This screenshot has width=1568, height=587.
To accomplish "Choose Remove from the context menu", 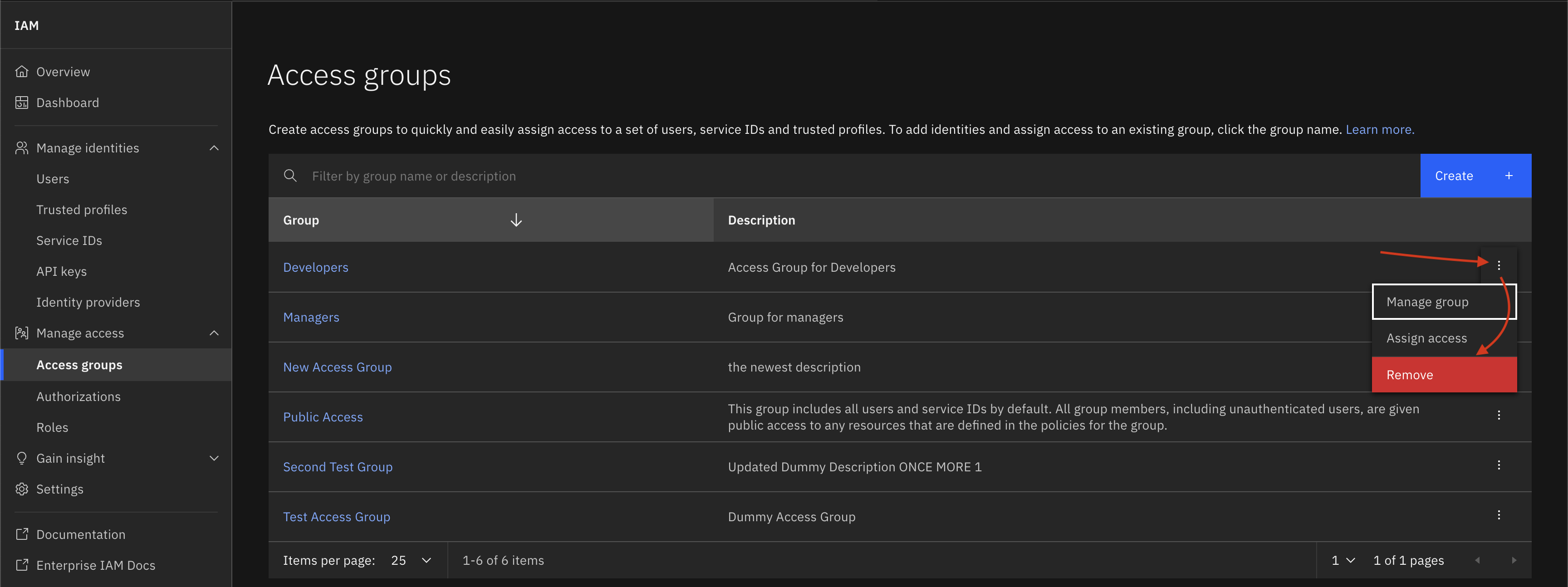I will click(1444, 375).
